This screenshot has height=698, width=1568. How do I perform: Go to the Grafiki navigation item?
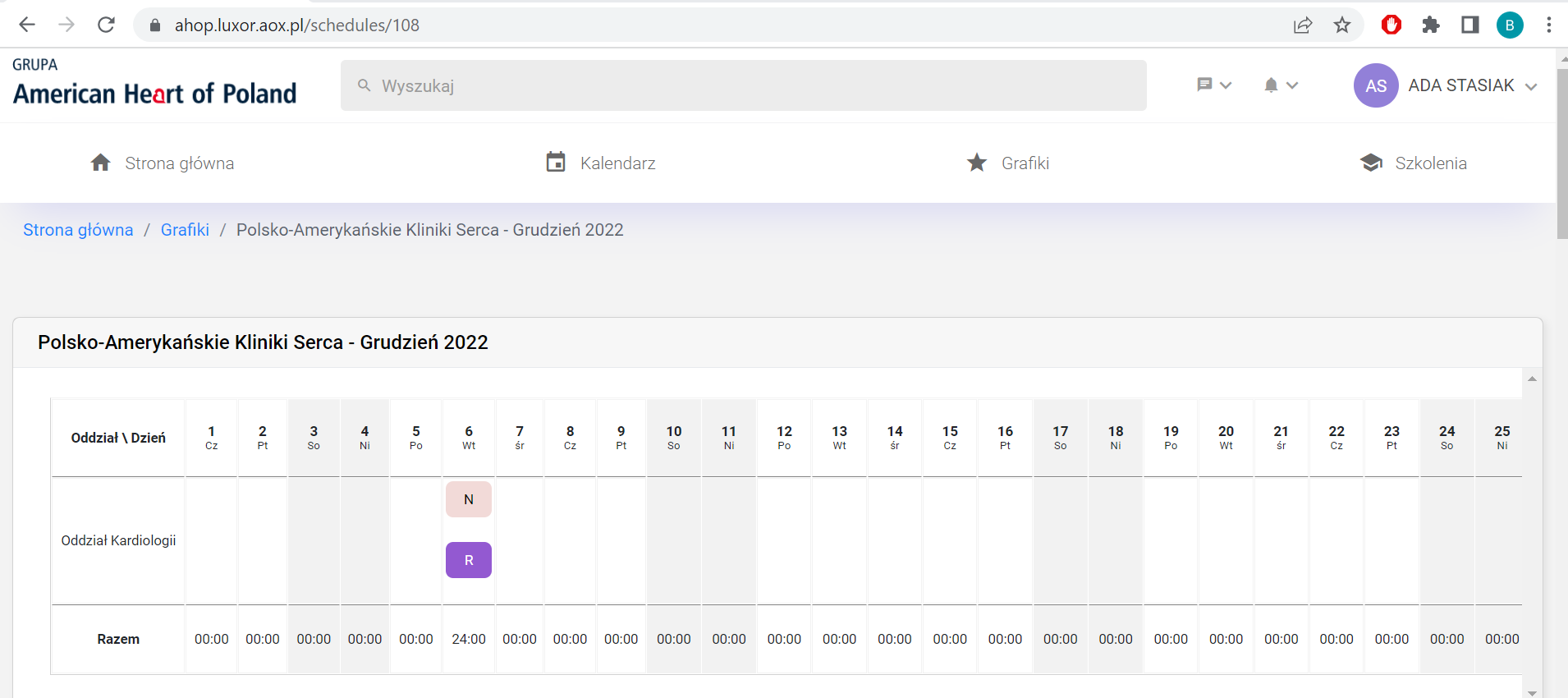click(1008, 163)
